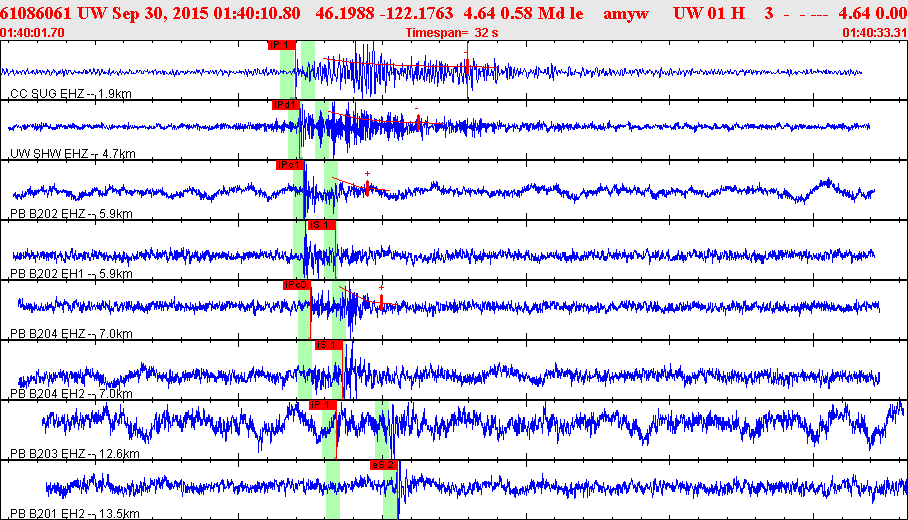Click the iPc0 pick flag on B204 EHZ
The image size is (908, 520).
(296, 285)
